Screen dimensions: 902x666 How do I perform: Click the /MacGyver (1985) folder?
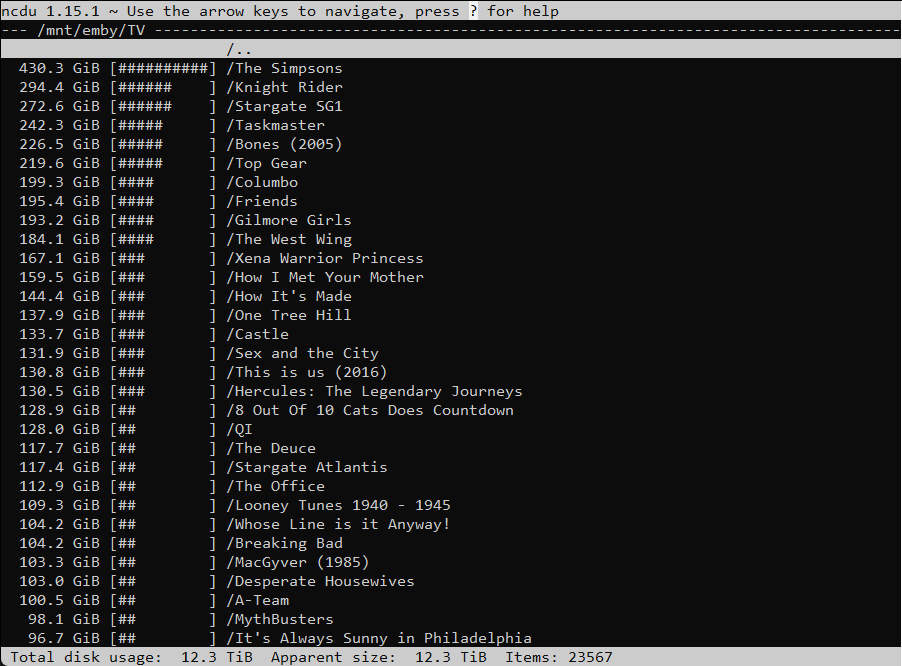click(450, 562)
